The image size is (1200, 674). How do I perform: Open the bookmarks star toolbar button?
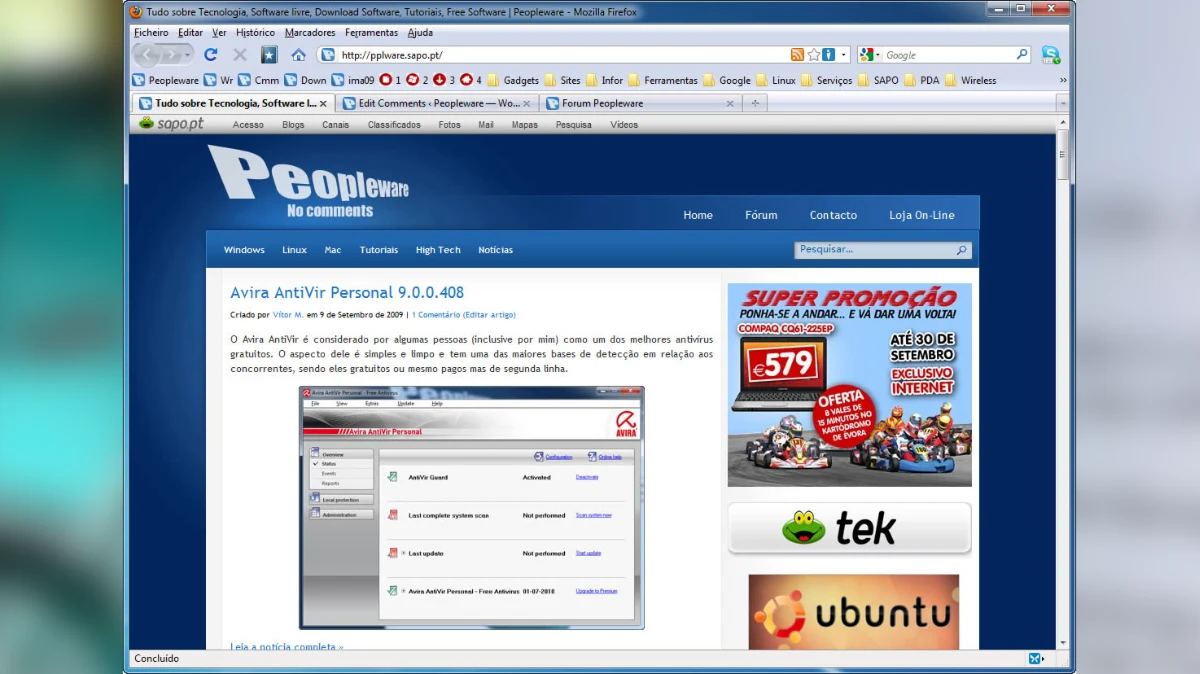pyautogui.click(x=269, y=55)
